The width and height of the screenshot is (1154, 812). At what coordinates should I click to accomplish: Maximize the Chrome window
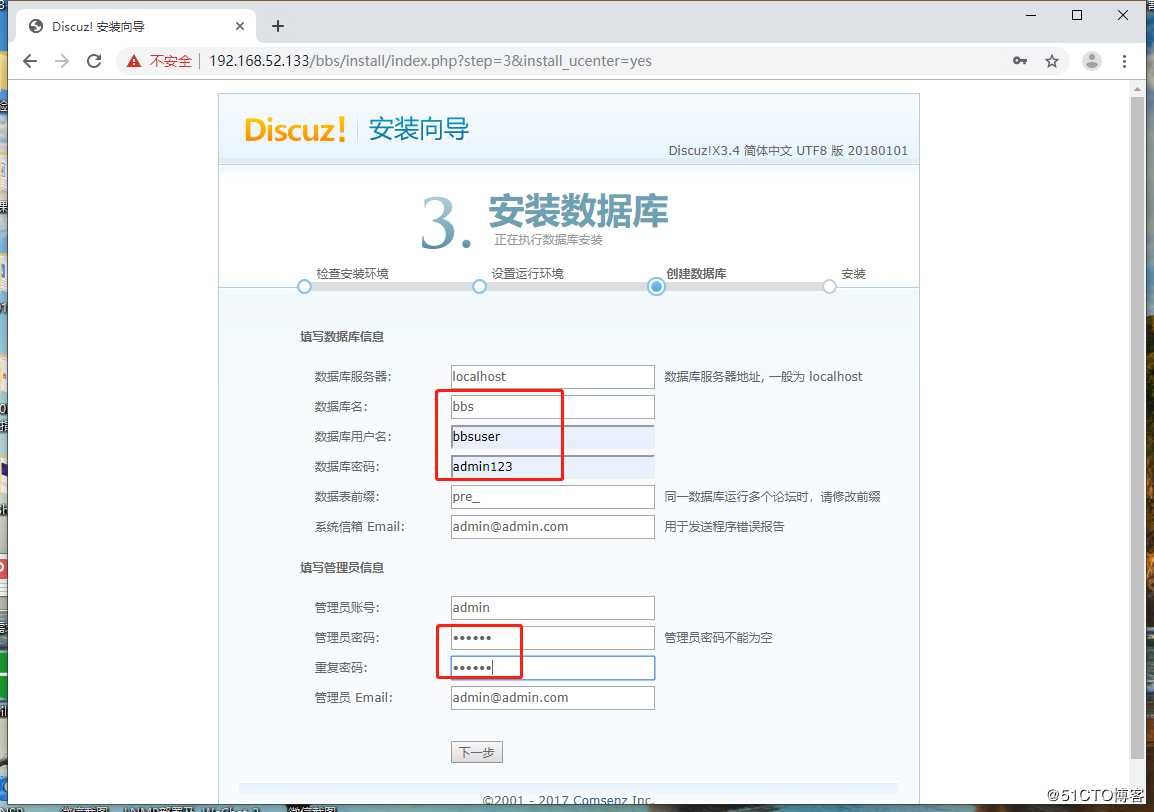point(1077,15)
